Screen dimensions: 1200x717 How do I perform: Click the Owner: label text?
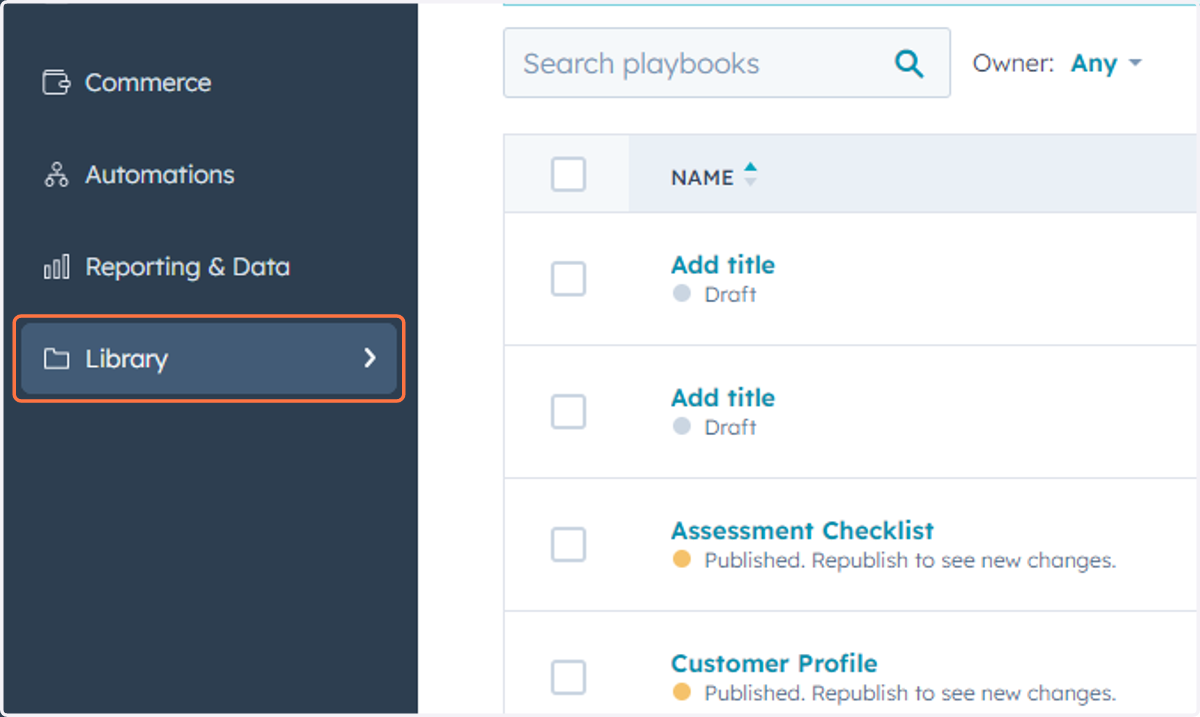tap(1013, 63)
